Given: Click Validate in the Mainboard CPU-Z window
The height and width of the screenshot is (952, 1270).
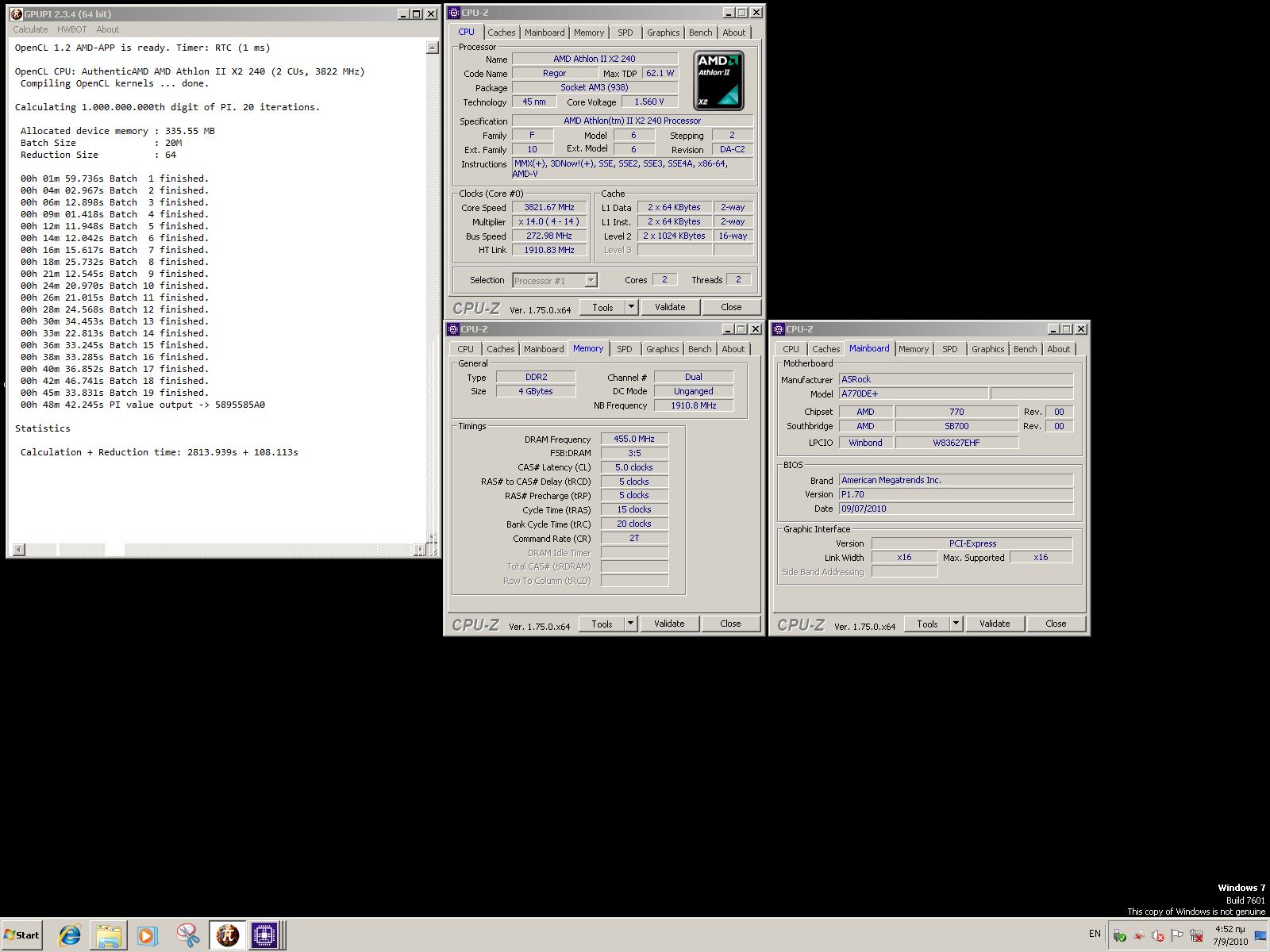Looking at the screenshot, I should 995,624.
